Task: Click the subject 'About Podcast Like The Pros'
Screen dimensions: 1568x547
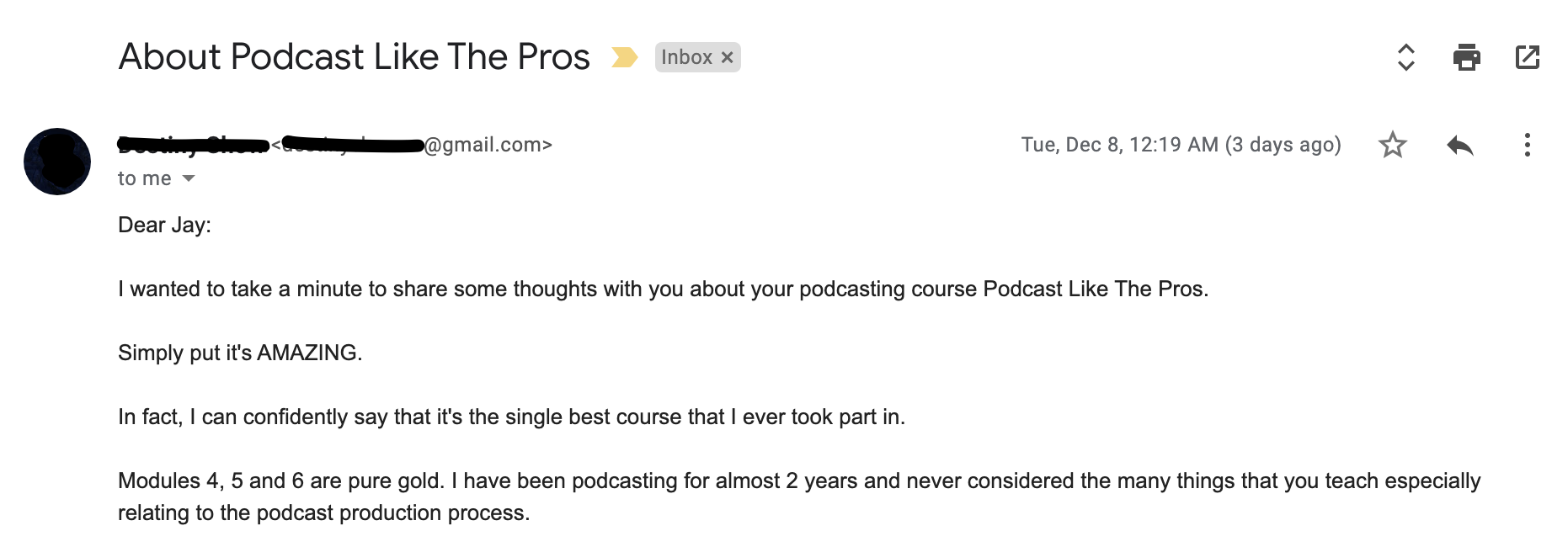Action: pos(354,57)
